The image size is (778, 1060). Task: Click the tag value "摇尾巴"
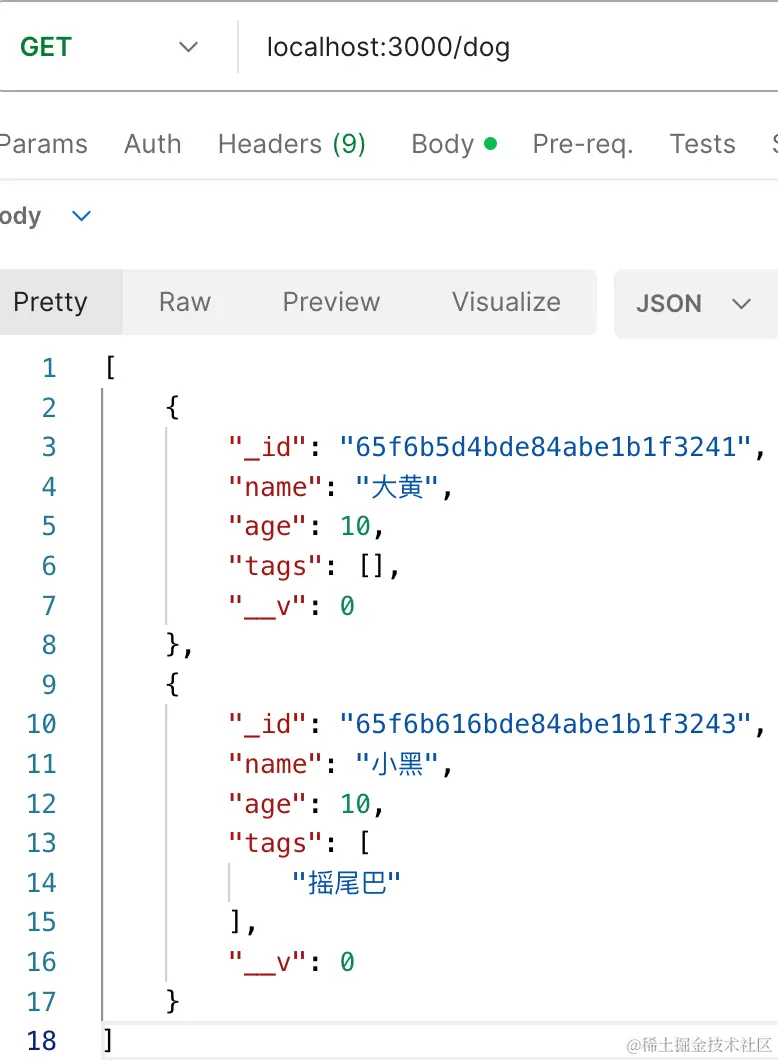[x=347, y=883]
